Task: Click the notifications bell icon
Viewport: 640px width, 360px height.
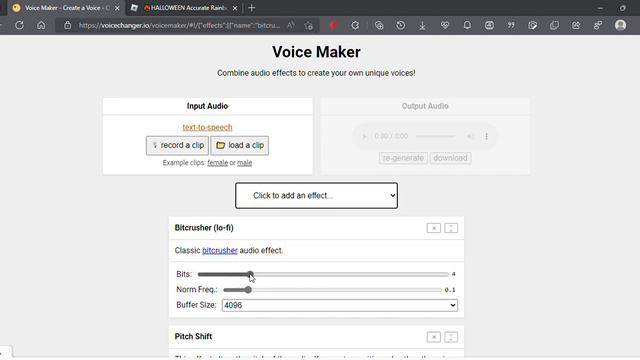Action: click(467, 25)
